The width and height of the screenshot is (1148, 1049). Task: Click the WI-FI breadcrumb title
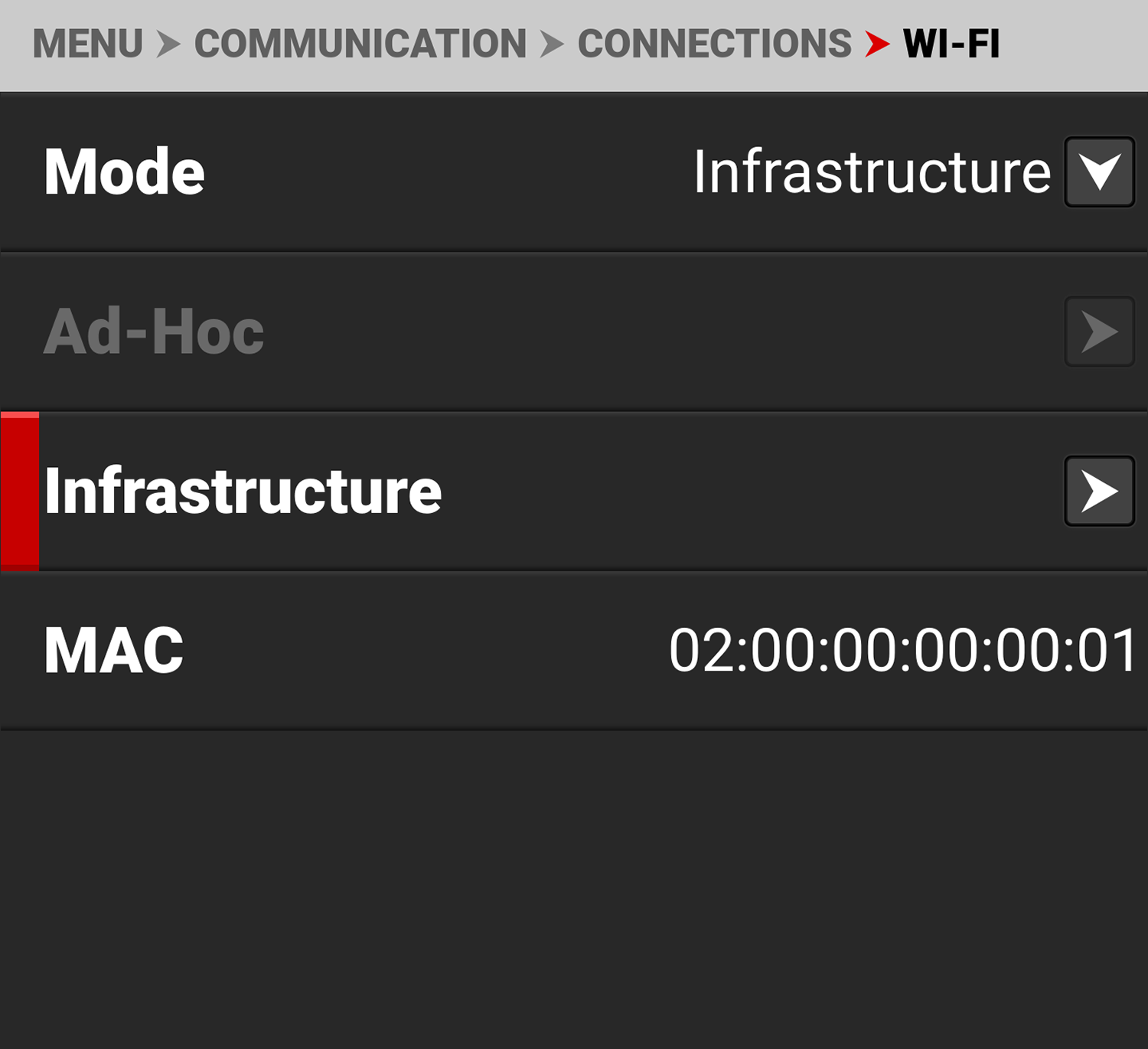point(951,44)
